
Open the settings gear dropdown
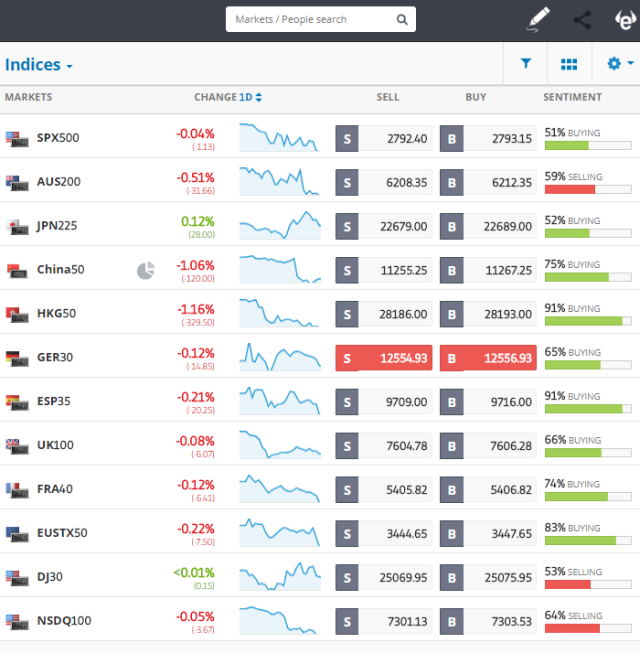[x=619, y=64]
